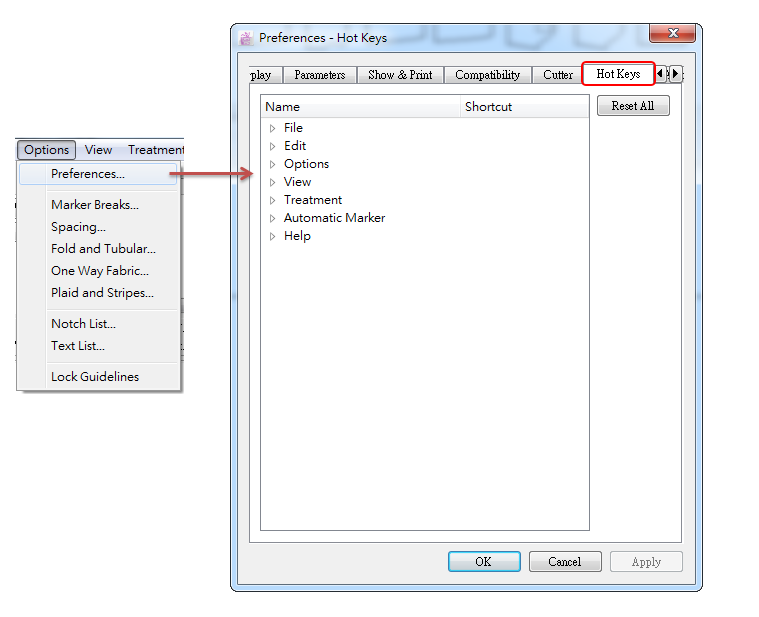Choose Marker Breaks from Options menu
The height and width of the screenshot is (617, 759).
click(95, 205)
